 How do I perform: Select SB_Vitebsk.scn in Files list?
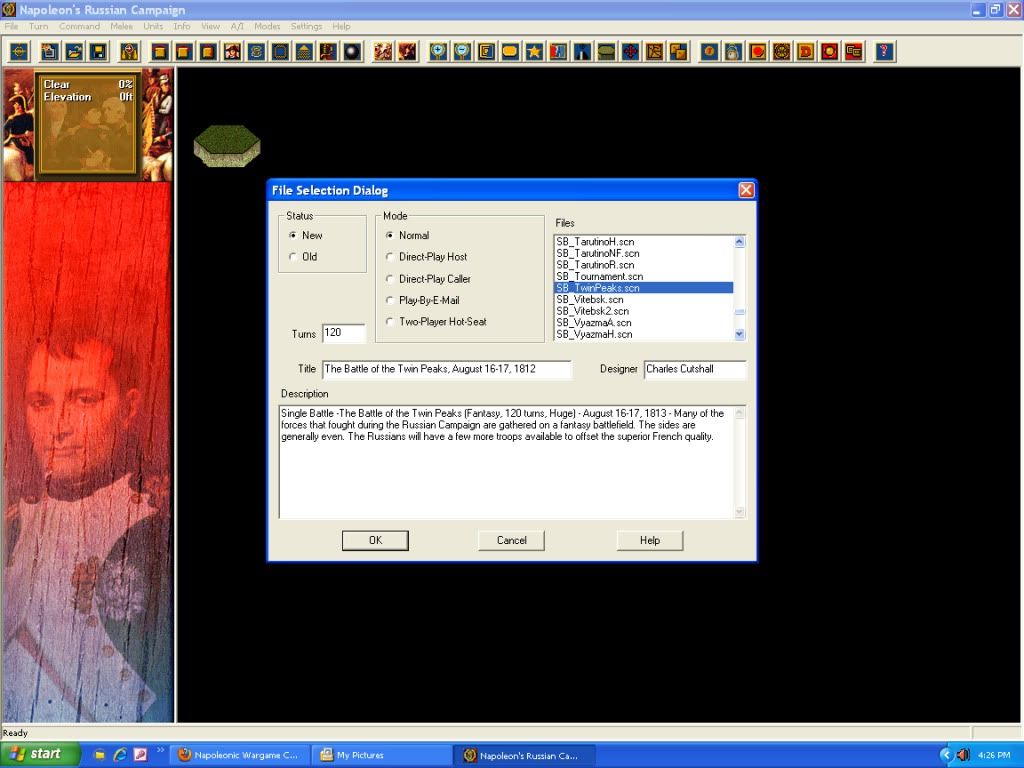(643, 300)
